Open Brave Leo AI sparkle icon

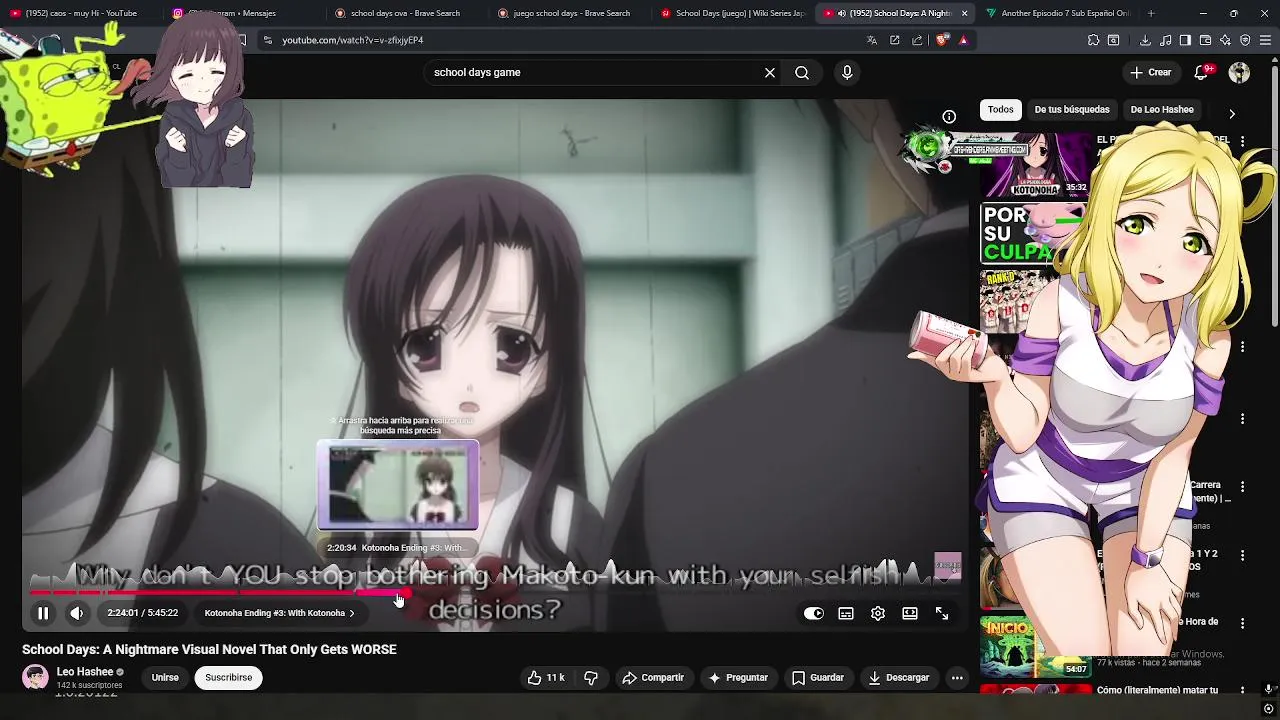(x=1225, y=40)
